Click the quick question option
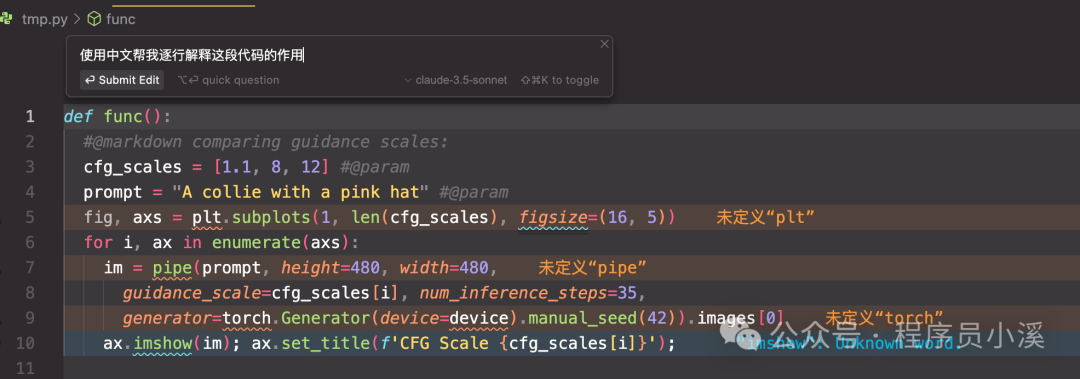The height and width of the screenshot is (379, 1080). point(229,80)
